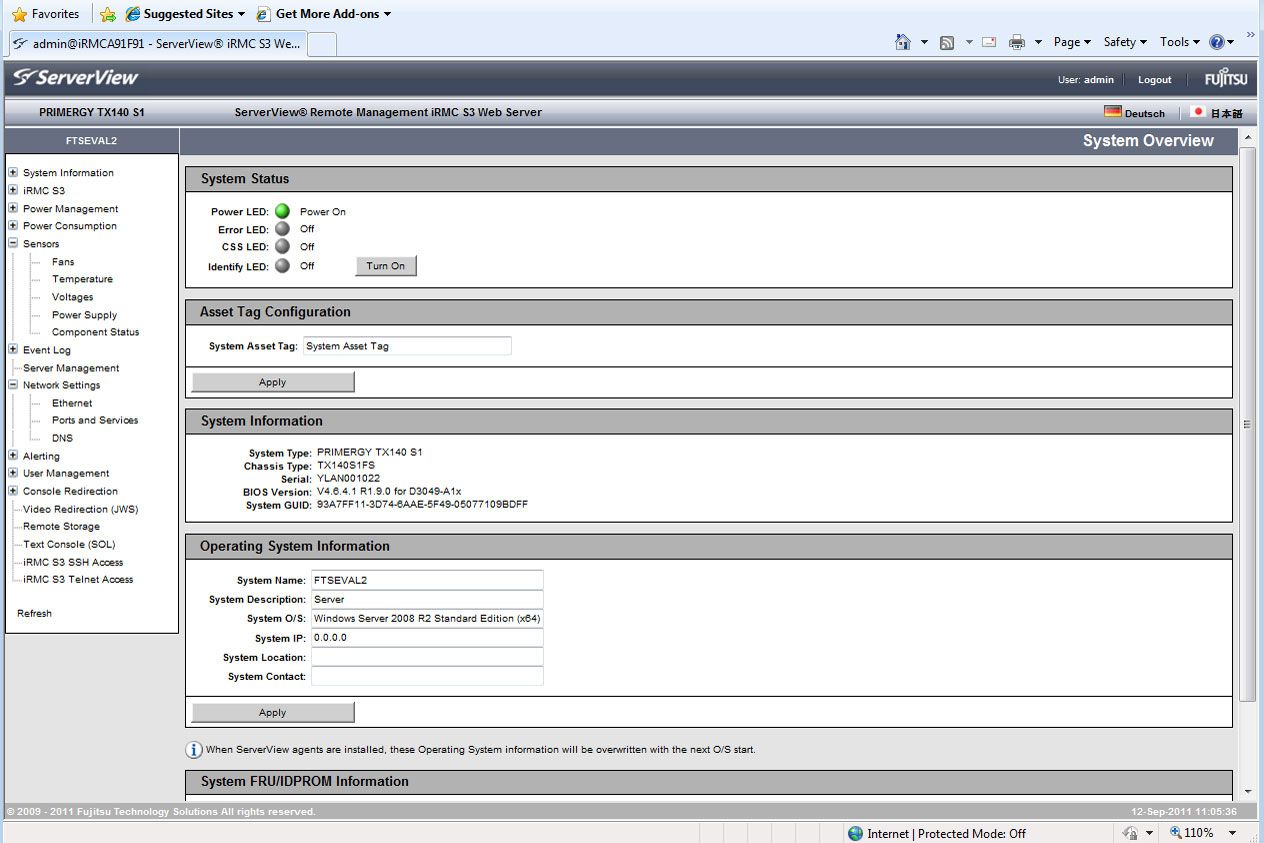Click the Japanese flag language link
Image resolution: width=1264 pixels, height=843 pixels.
[1216, 113]
